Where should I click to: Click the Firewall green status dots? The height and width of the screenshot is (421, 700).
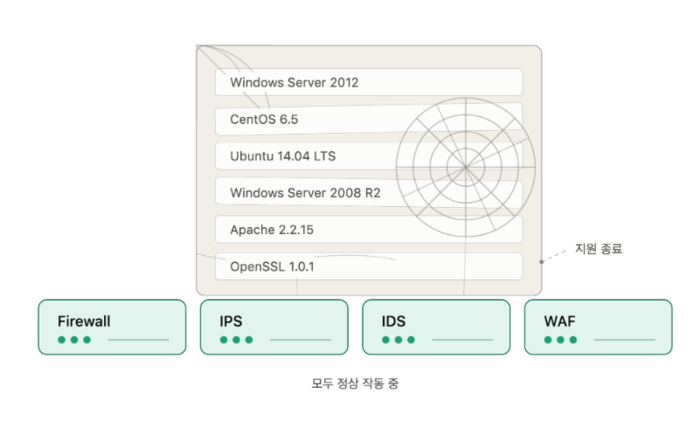(x=74, y=340)
